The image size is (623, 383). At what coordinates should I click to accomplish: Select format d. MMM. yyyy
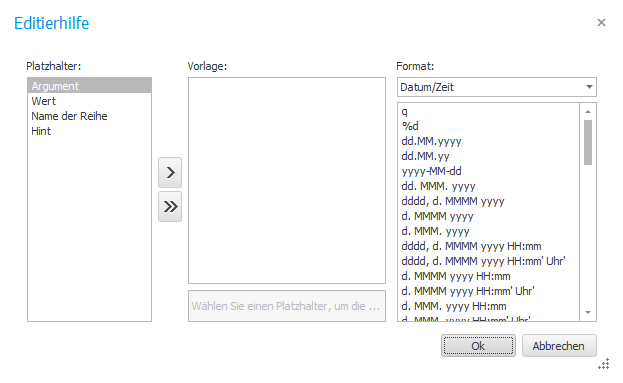[489, 231]
